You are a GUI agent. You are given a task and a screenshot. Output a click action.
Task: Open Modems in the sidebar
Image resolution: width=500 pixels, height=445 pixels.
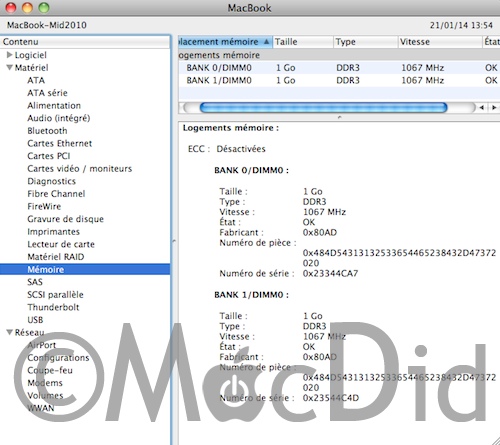click(x=45, y=383)
